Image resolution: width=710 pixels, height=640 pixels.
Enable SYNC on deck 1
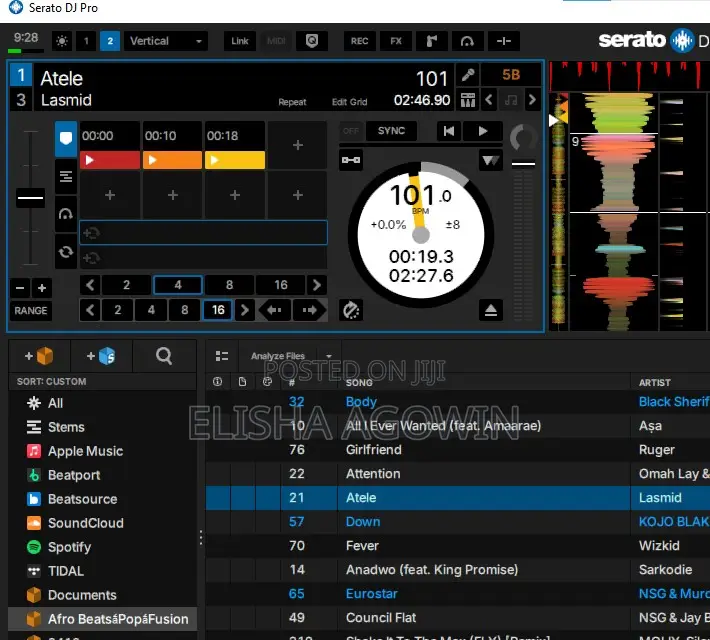(391, 131)
